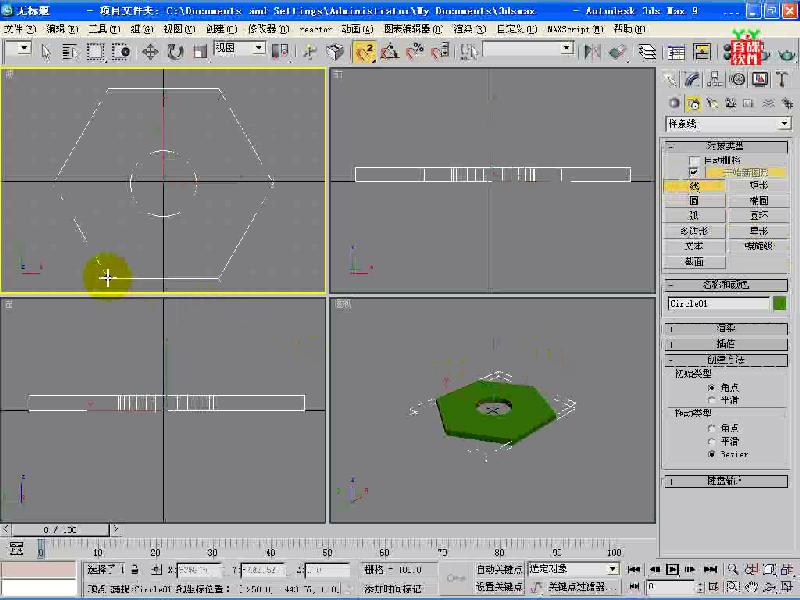Expand the 插值 rollout

[x=726, y=344]
